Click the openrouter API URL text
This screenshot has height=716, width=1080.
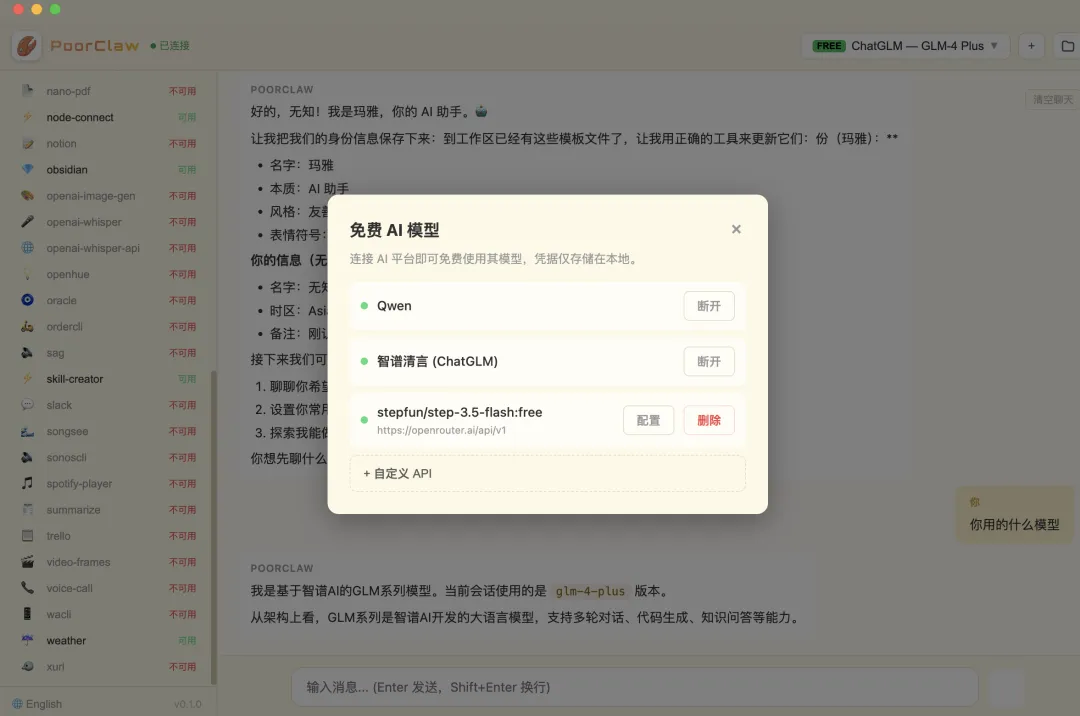(442, 430)
